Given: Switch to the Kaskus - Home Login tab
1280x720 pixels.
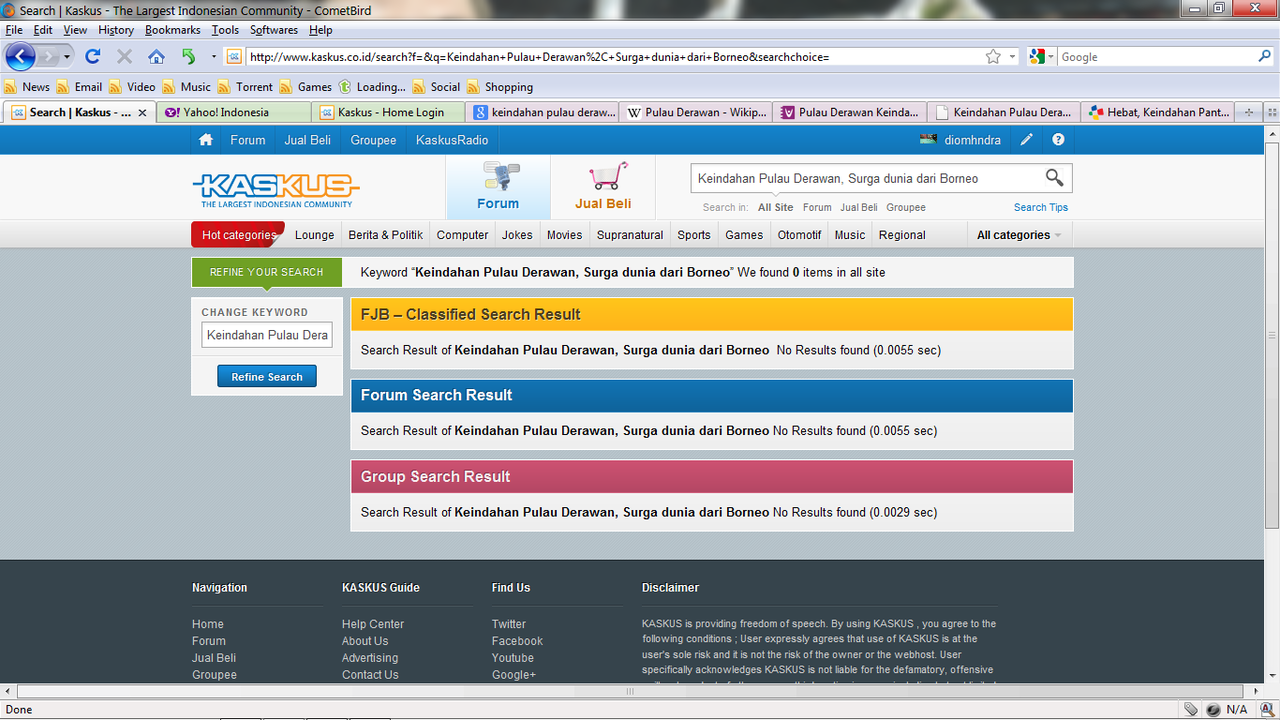Looking at the screenshot, I should point(388,112).
